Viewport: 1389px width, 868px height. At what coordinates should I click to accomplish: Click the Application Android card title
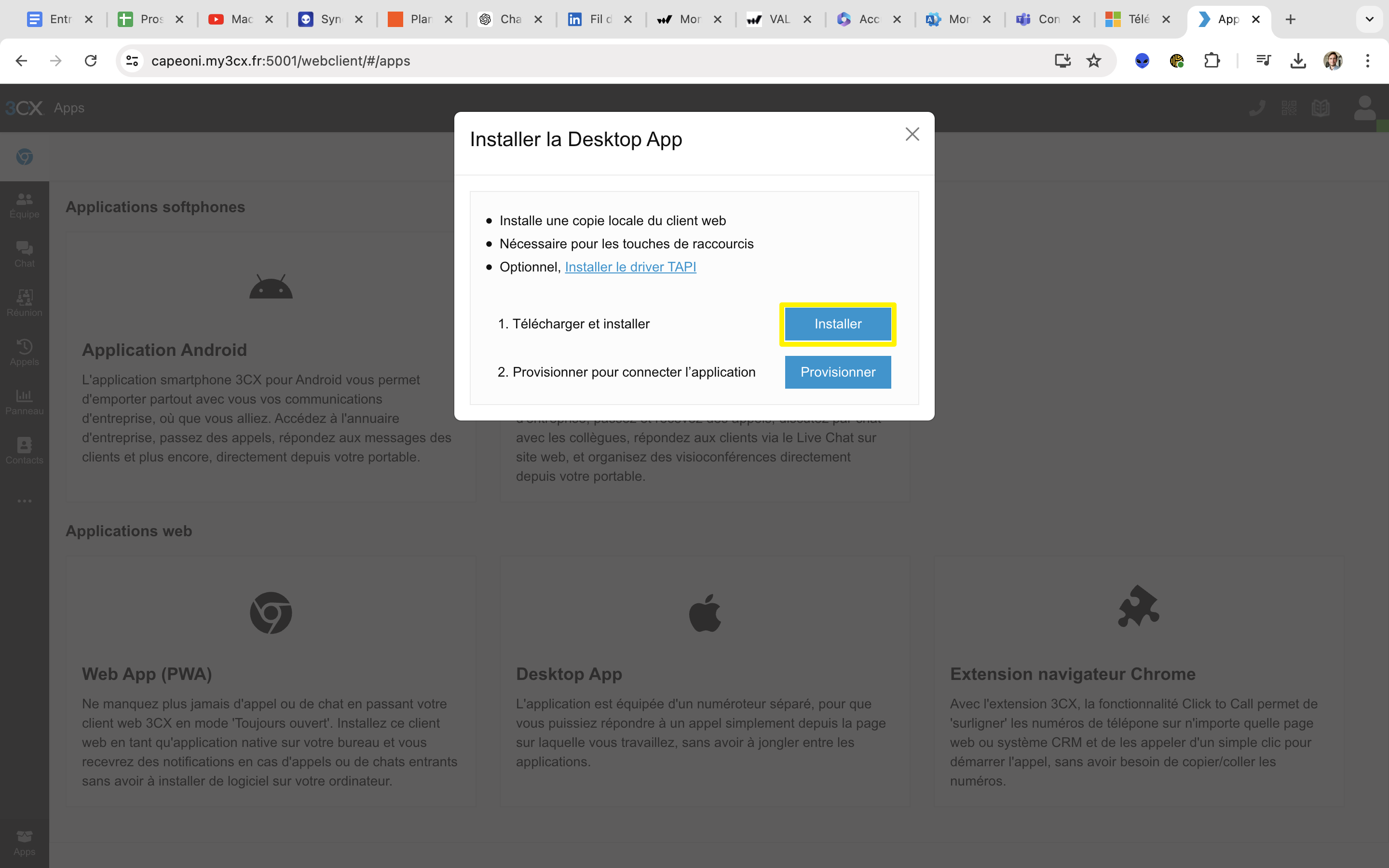click(x=164, y=350)
